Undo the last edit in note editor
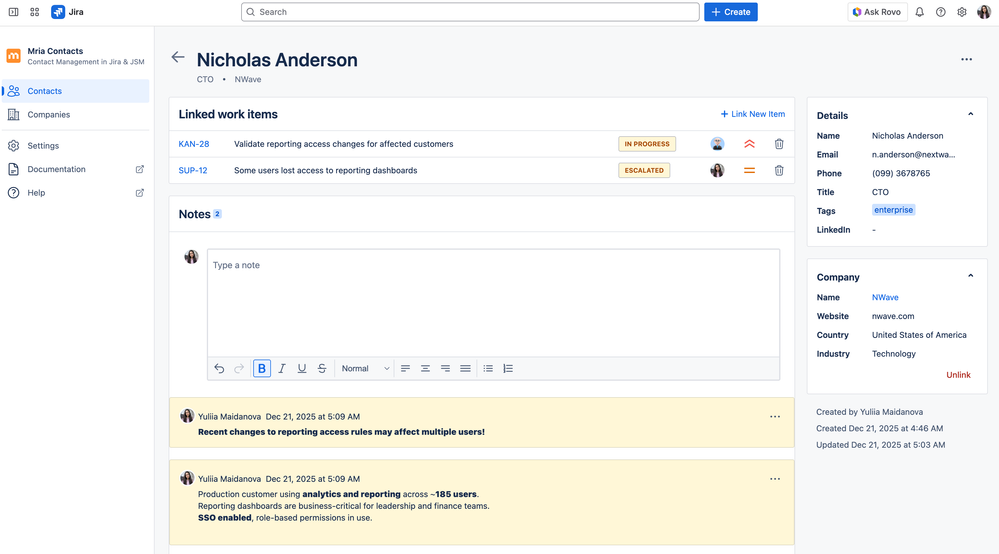999x554 pixels. (x=219, y=369)
